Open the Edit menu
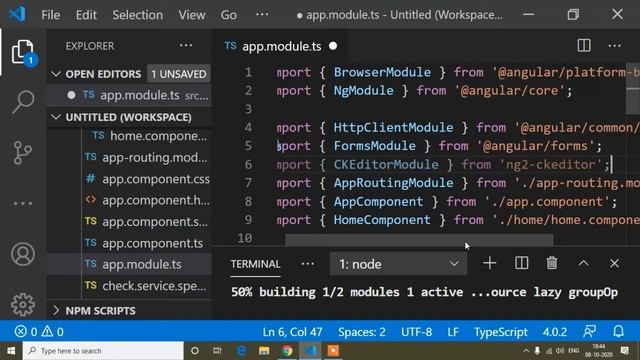 point(86,15)
